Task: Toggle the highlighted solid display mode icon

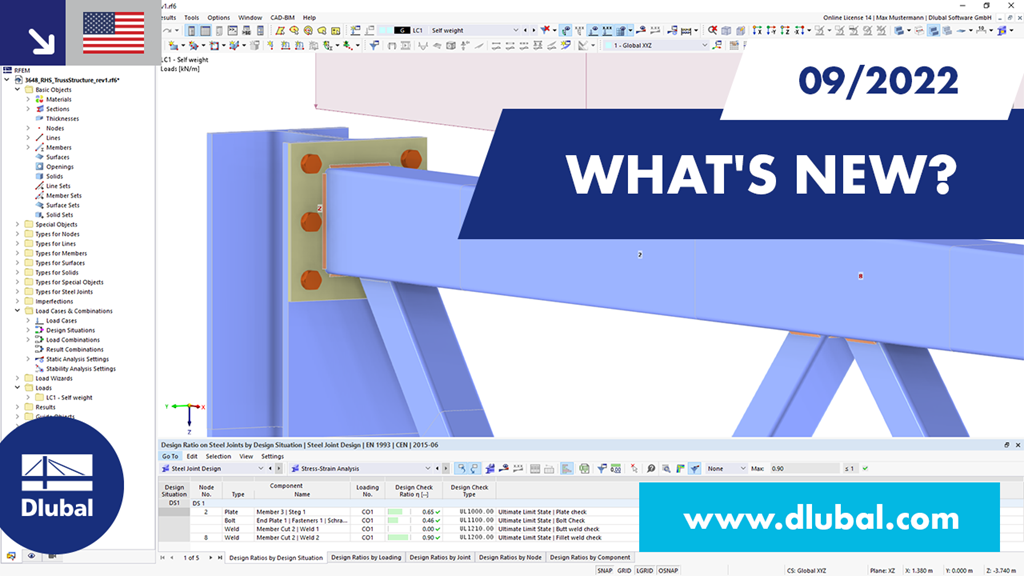Action: point(933,30)
